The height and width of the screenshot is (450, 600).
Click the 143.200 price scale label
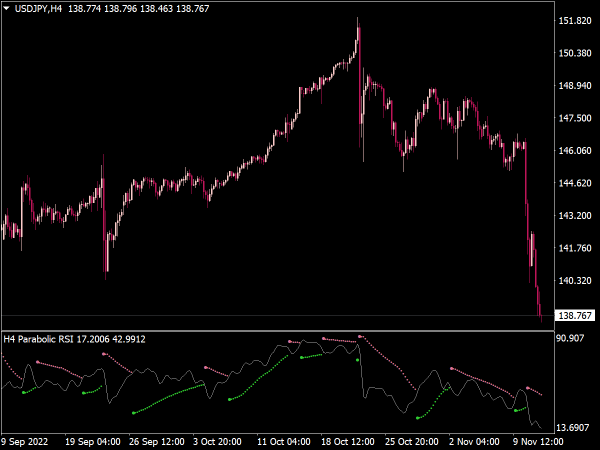[575, 216]
